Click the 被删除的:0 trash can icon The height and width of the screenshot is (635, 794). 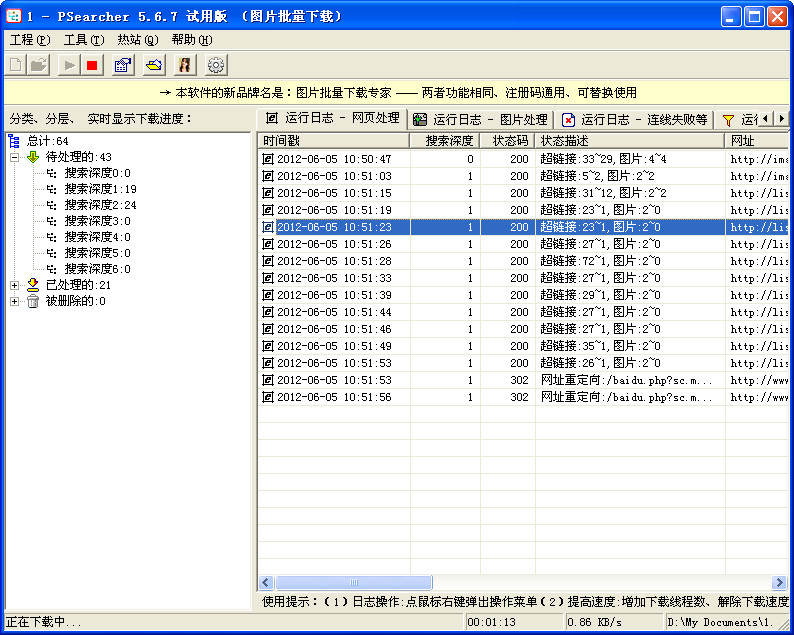(33, 301)
